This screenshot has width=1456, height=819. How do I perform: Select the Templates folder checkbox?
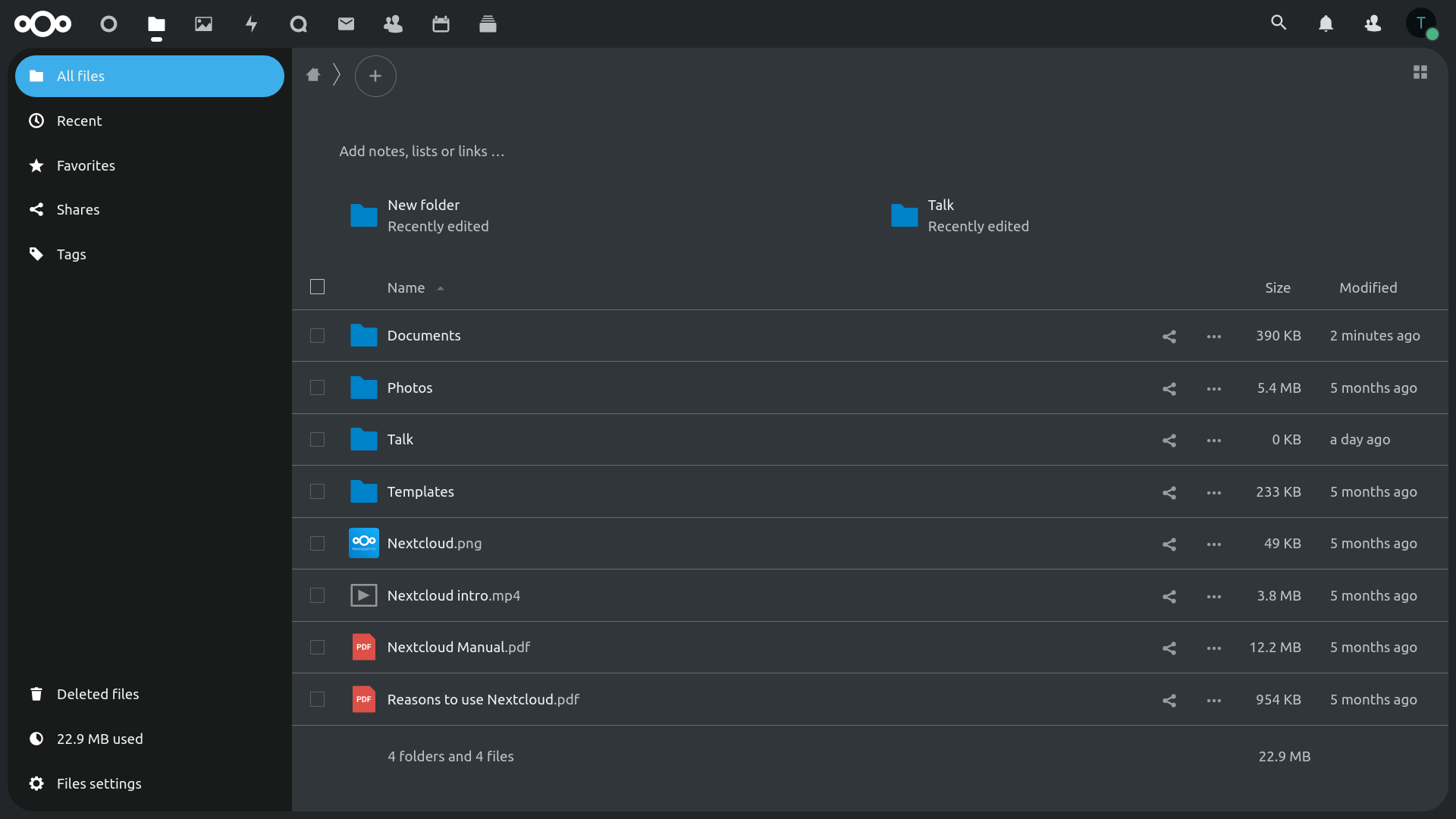click(317, 491)
